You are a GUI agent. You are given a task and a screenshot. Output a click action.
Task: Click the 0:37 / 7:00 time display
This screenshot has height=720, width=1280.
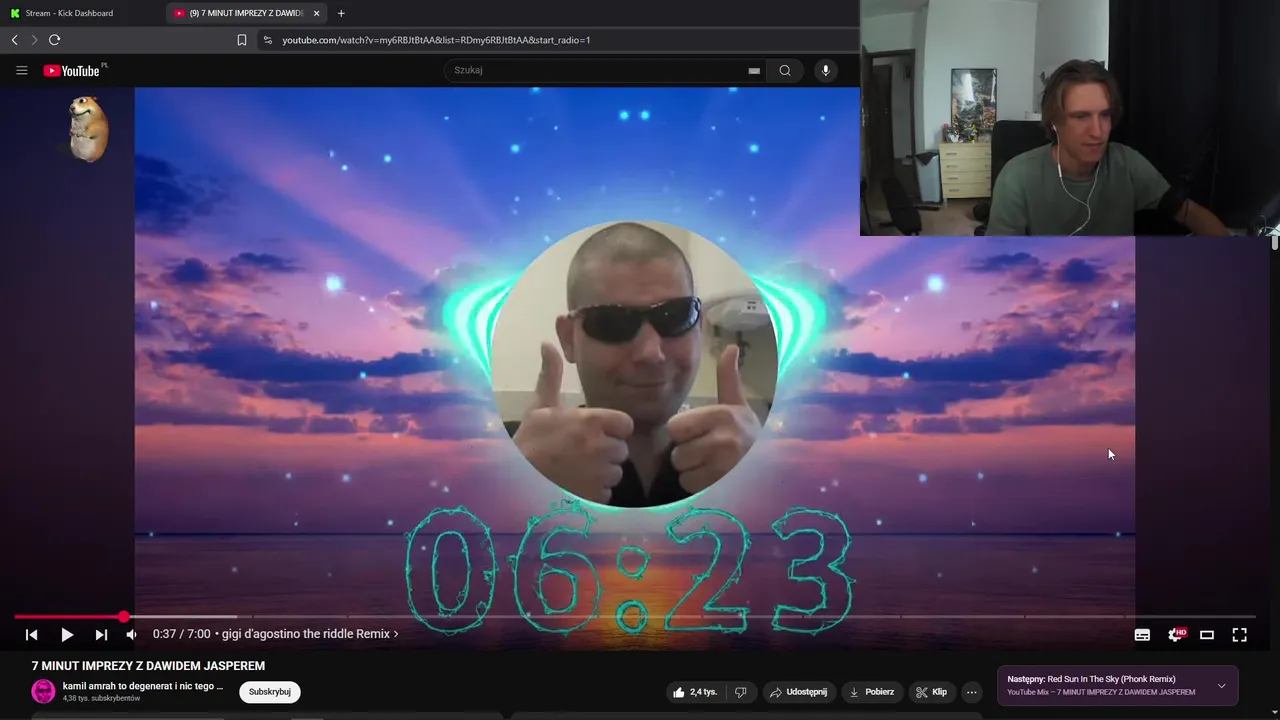(181, 634)
